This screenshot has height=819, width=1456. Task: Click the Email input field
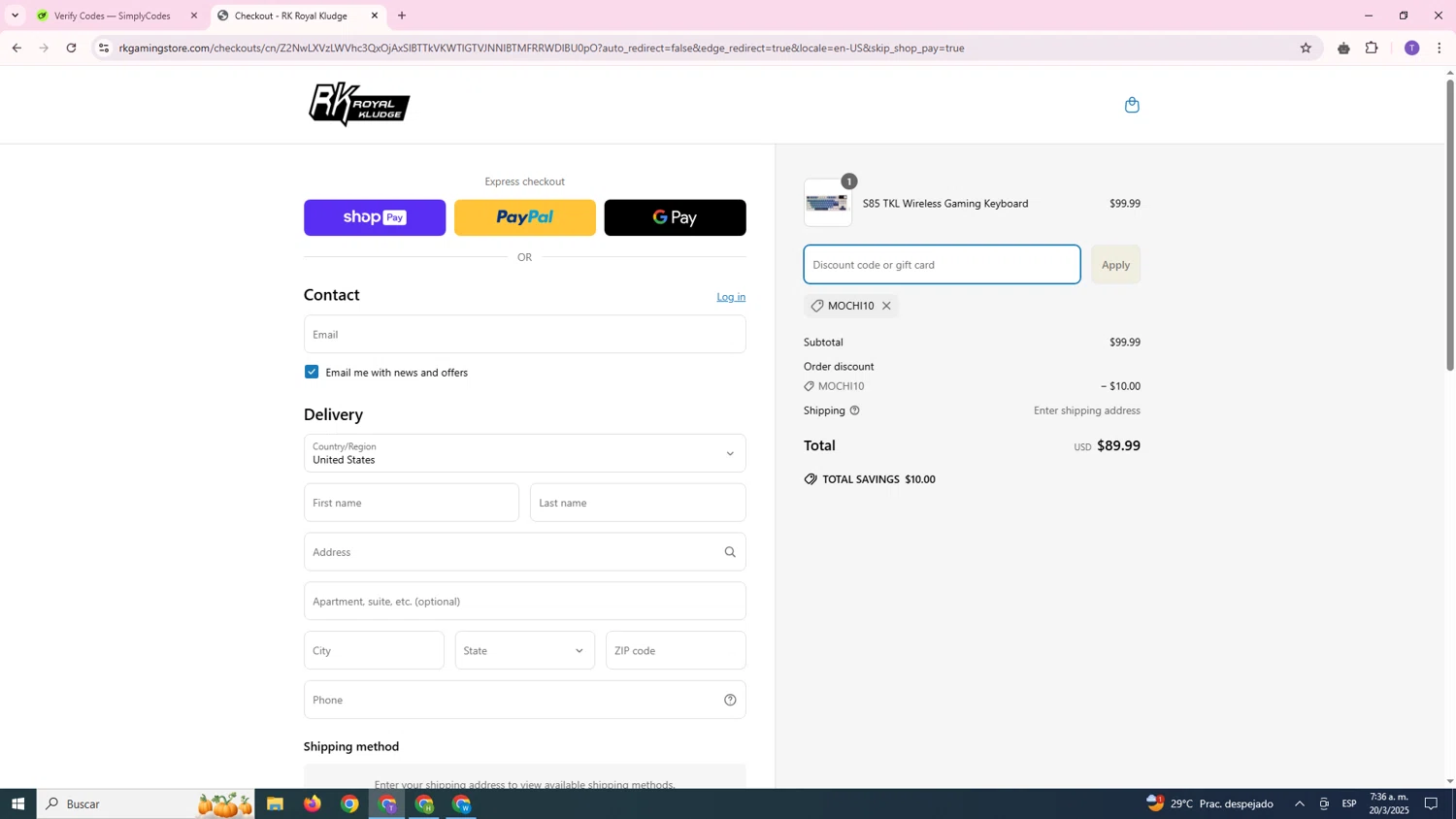[525, 334]
